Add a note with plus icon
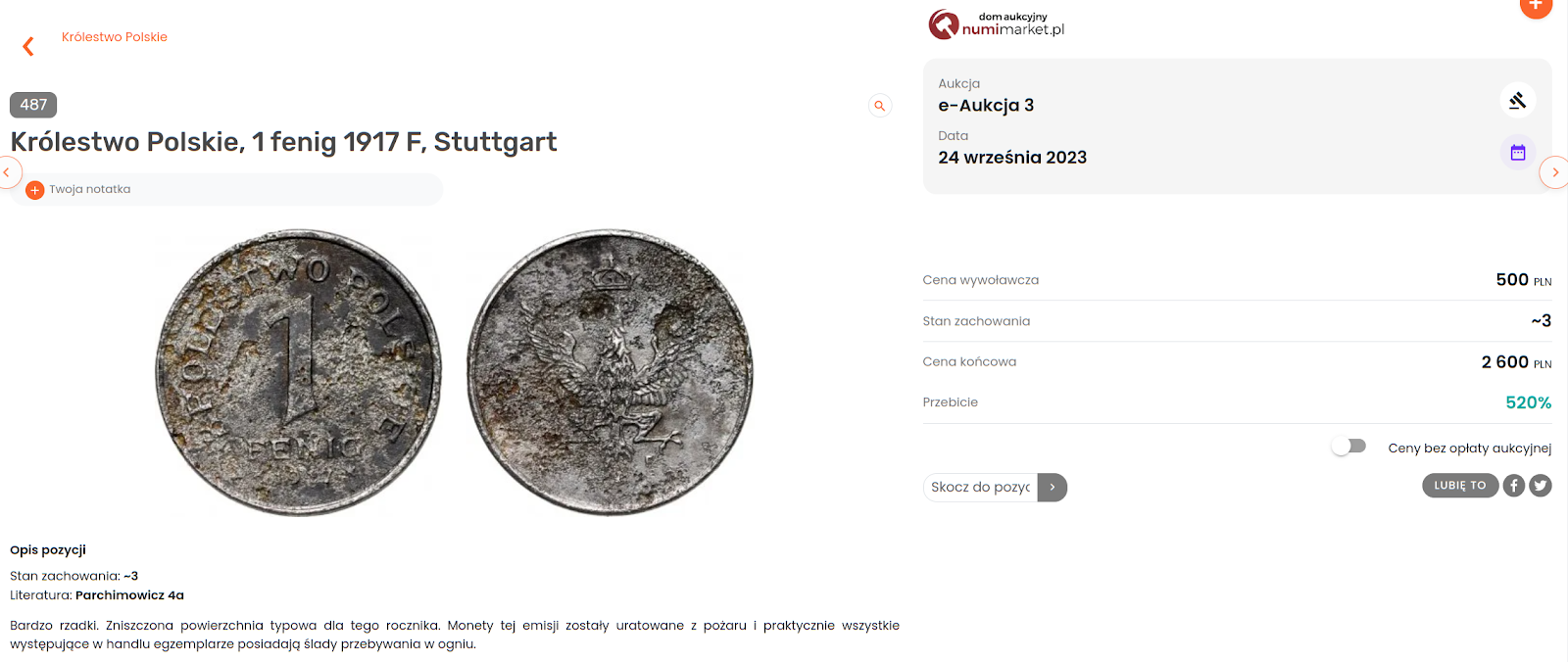1568x662 pixels. click(x=35, y=190)
